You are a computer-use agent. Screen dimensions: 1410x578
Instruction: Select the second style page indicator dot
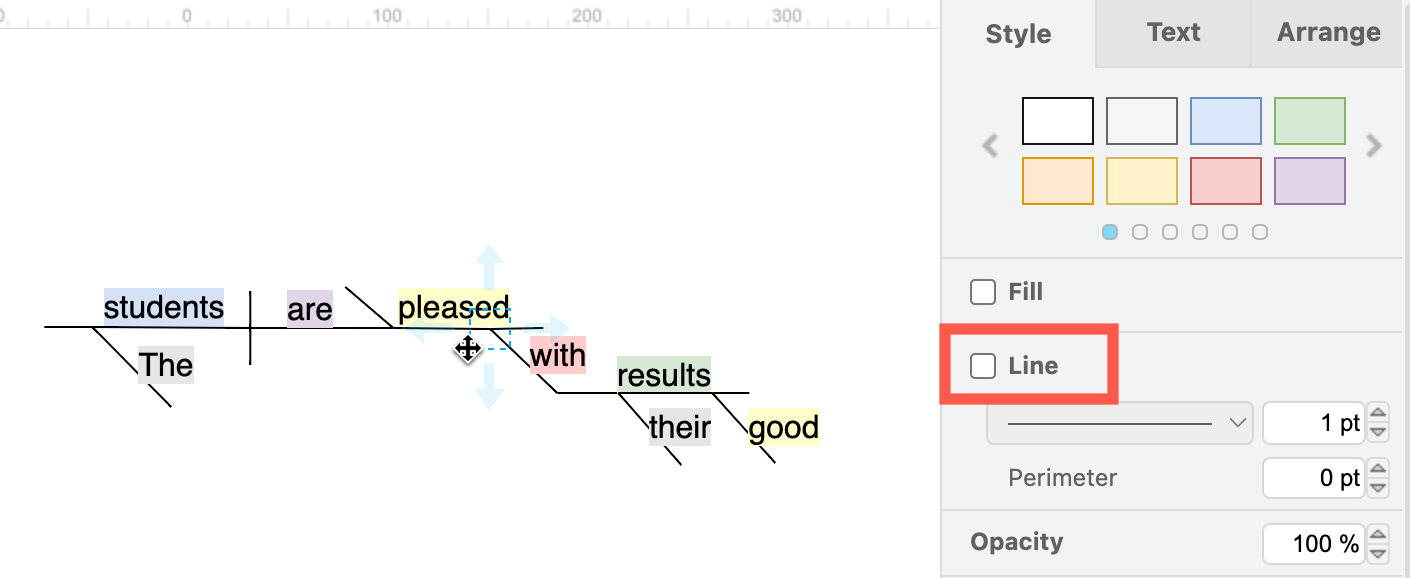point(1140,231)
